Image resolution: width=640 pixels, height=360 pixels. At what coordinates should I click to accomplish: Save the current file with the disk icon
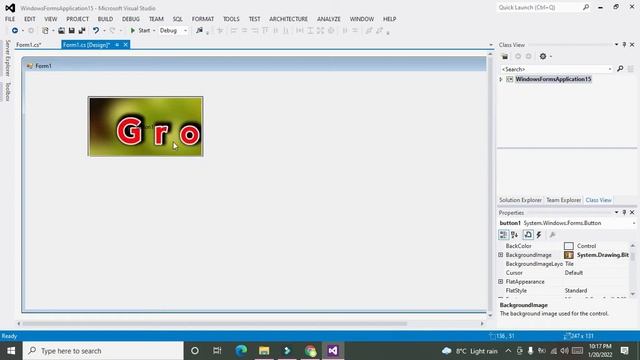71,31
